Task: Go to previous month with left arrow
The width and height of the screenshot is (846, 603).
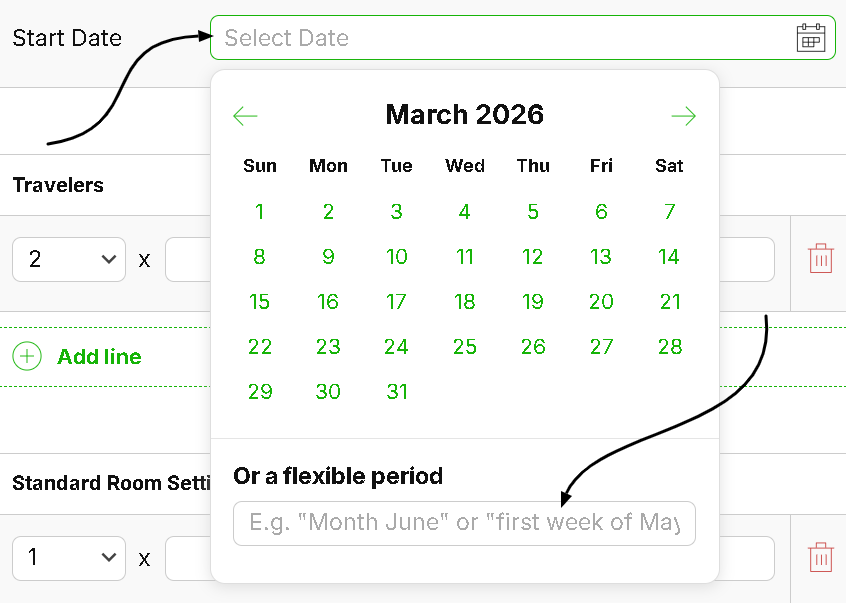Action: [245, 116]
